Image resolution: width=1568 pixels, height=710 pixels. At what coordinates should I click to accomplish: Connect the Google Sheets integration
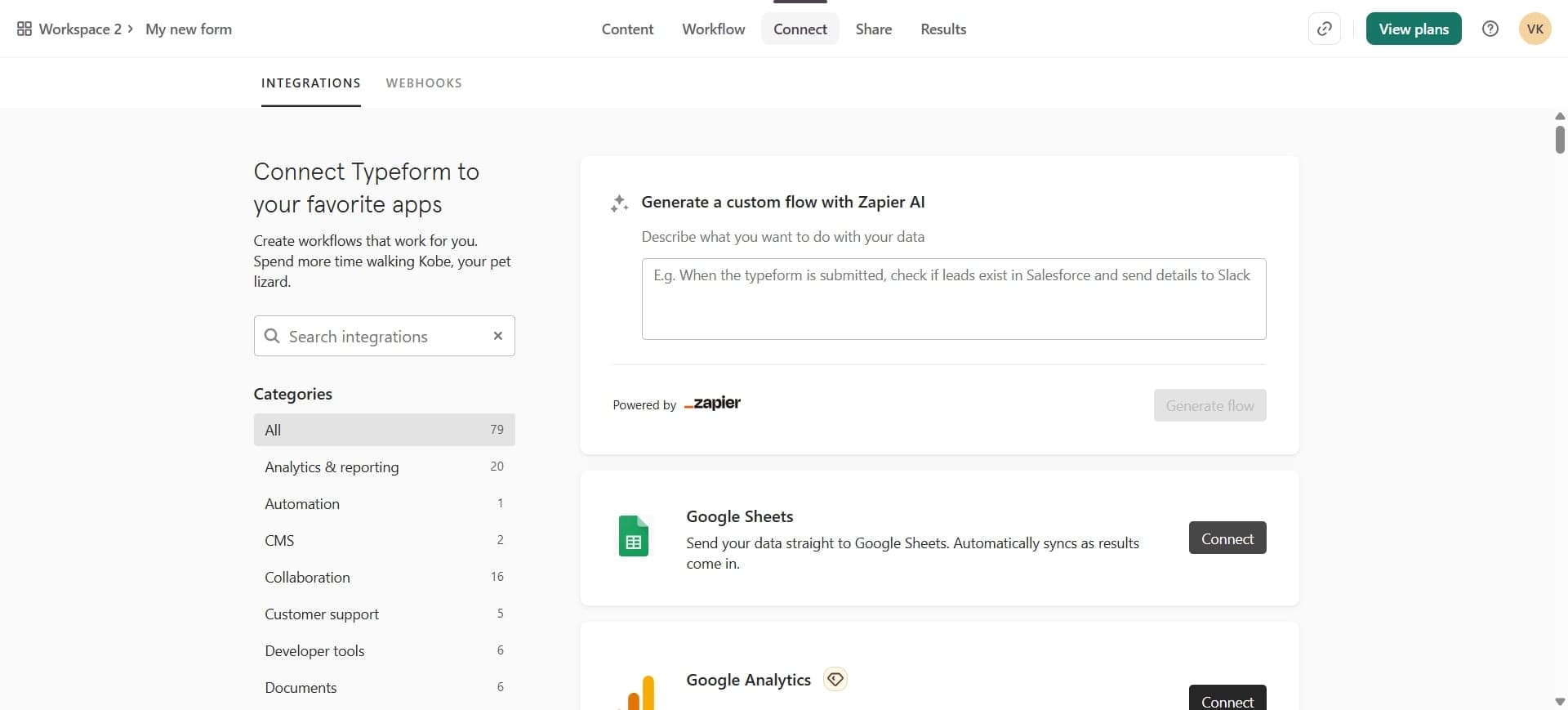click(x=1227, y=538)
